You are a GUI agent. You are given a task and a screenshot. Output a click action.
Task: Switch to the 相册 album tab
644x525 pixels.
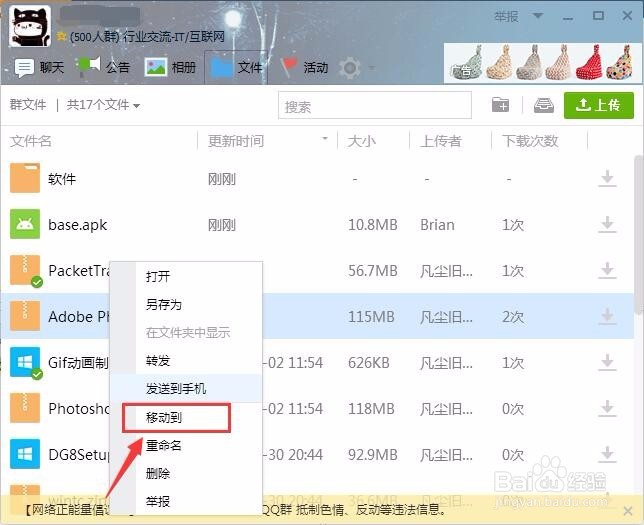click(170, 67)
